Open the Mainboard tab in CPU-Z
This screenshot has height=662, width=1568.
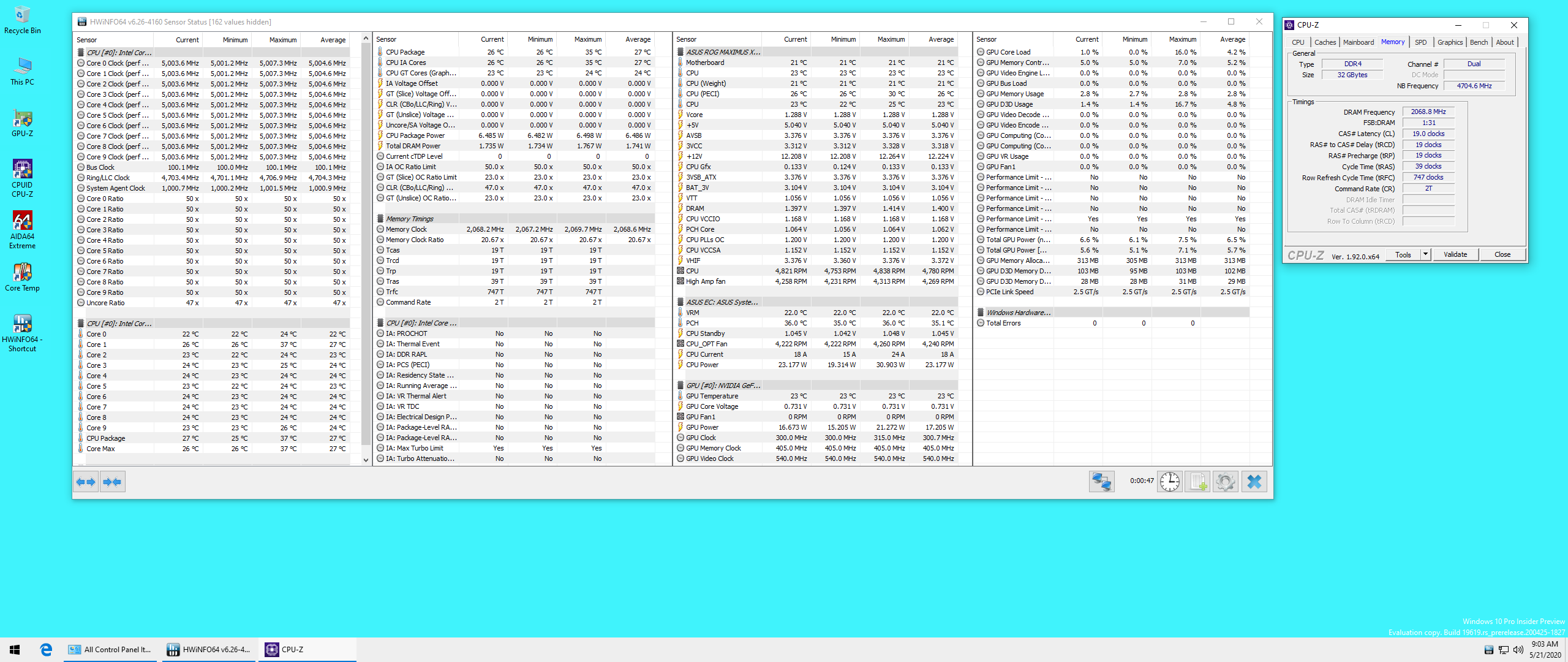[1359, 42]
